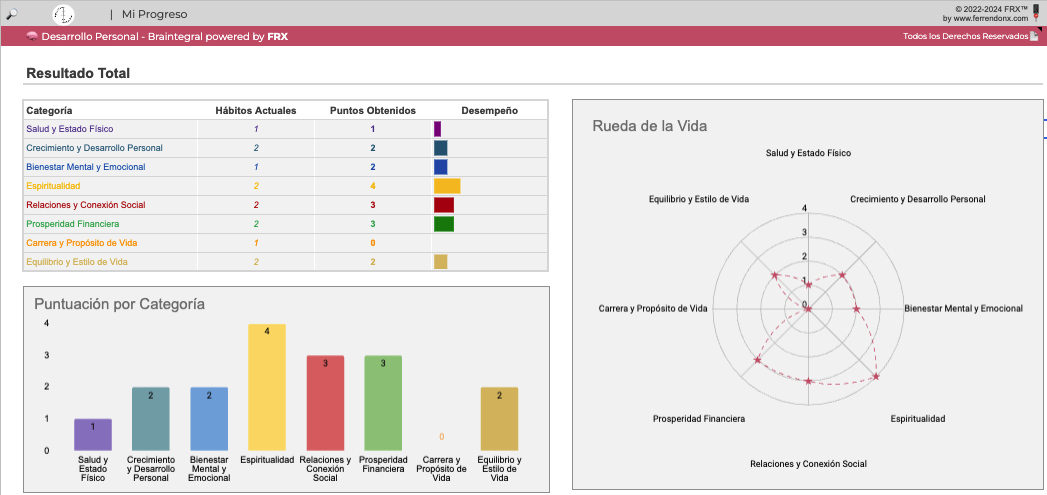Click Hábitos Actuales value for Salud row
The image size is (1047, 495).
point(256,129)
